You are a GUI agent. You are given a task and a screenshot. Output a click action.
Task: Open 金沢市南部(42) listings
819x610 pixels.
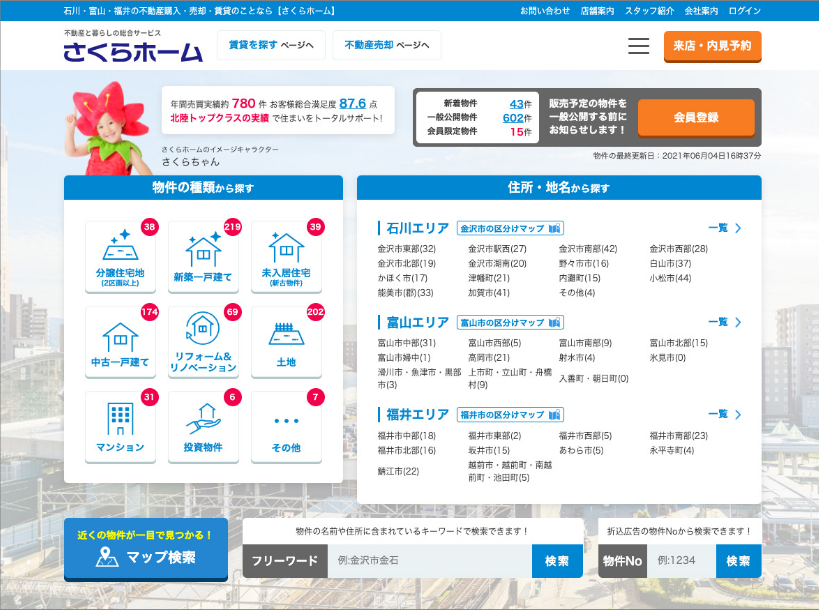pyautogui.click(x=588, y=249)
